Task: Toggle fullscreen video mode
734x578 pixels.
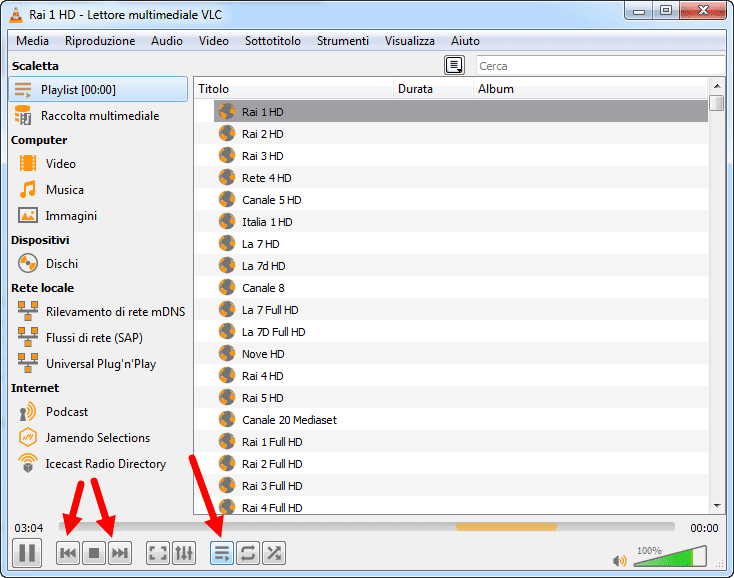Action: tap(158, 553)
